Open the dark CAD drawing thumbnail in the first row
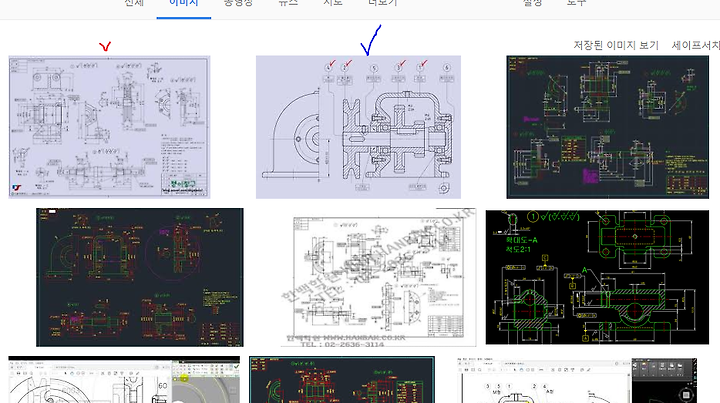The image size is (720, 403). click(608, 127)
